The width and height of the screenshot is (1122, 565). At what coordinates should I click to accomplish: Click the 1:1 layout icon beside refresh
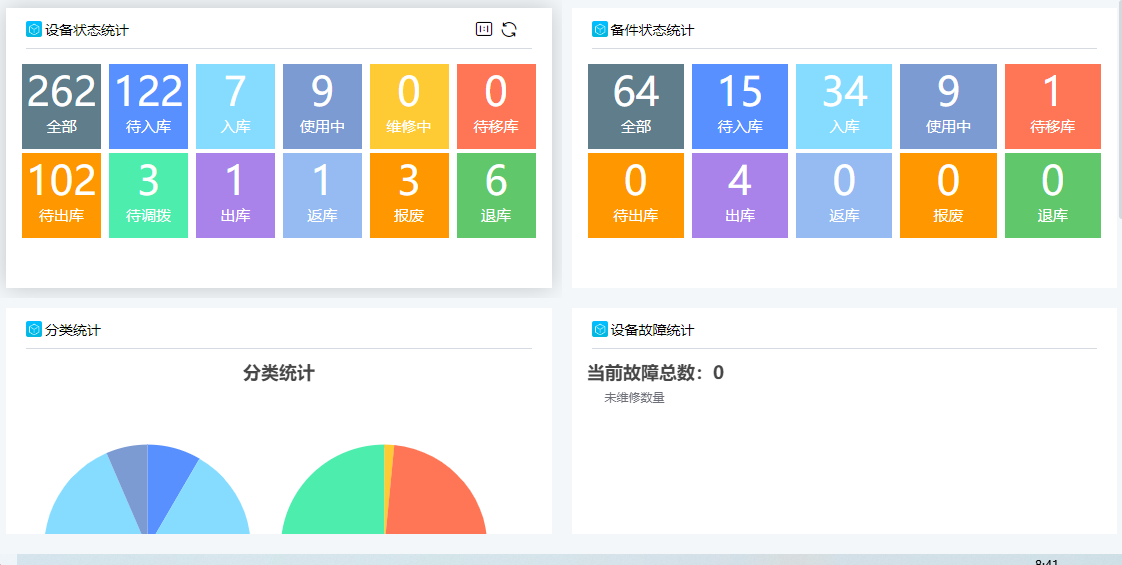point(484,30)
